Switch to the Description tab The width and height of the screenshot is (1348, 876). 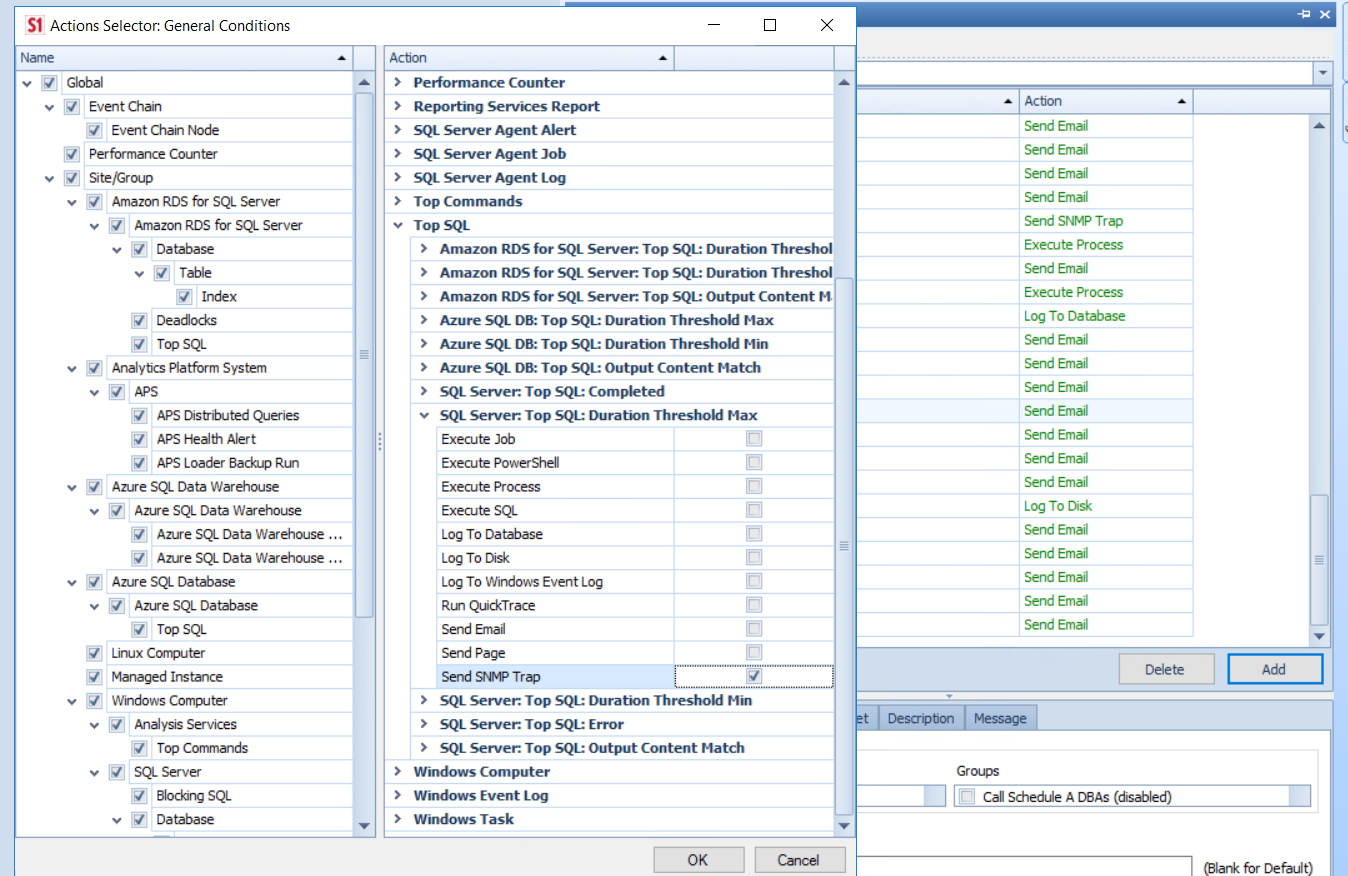(920, 718)
